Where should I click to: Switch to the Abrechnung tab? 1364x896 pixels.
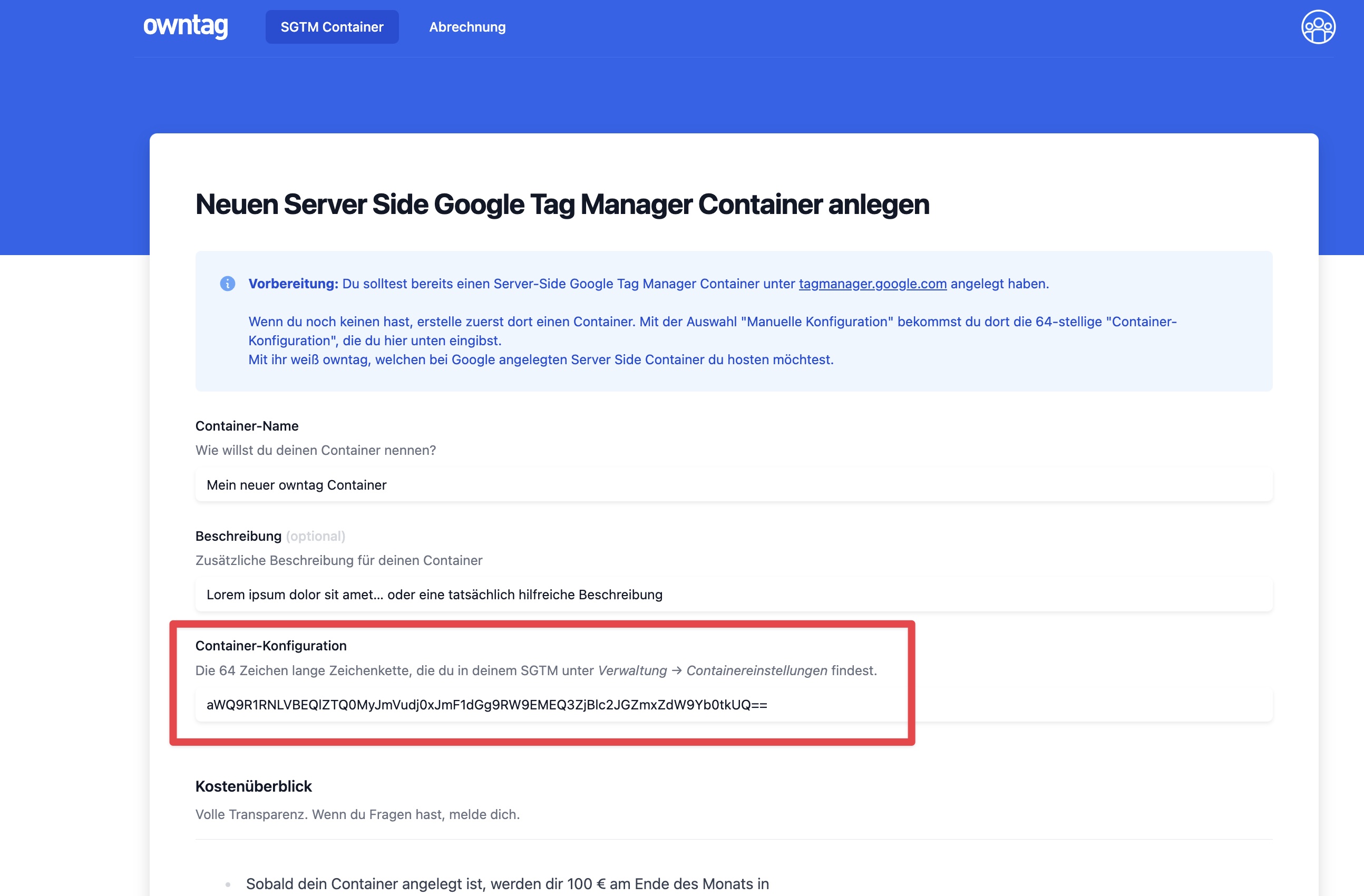(x=467, y=27)
